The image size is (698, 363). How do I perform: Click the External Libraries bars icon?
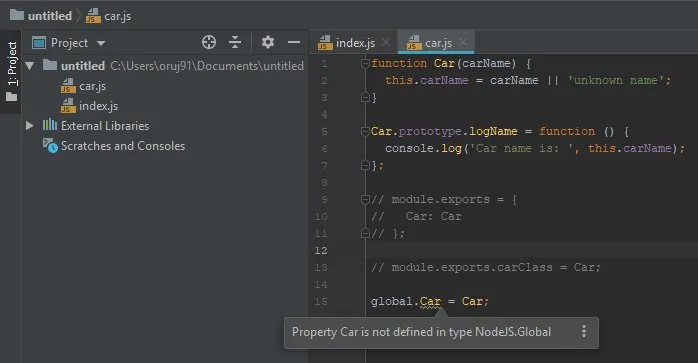pyautogui.click(x=50, y=125)
